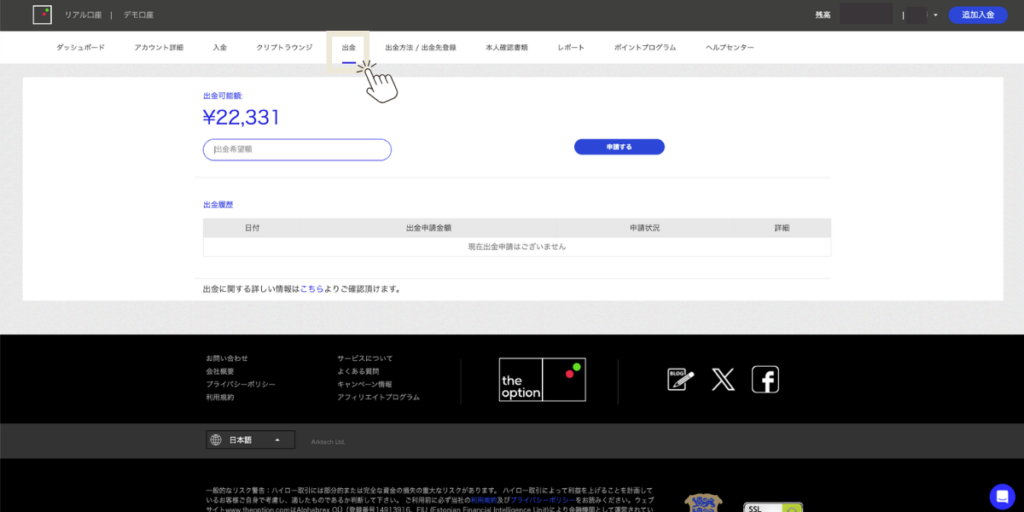
Task: Click the 追加入金 button
Action: 977,15
